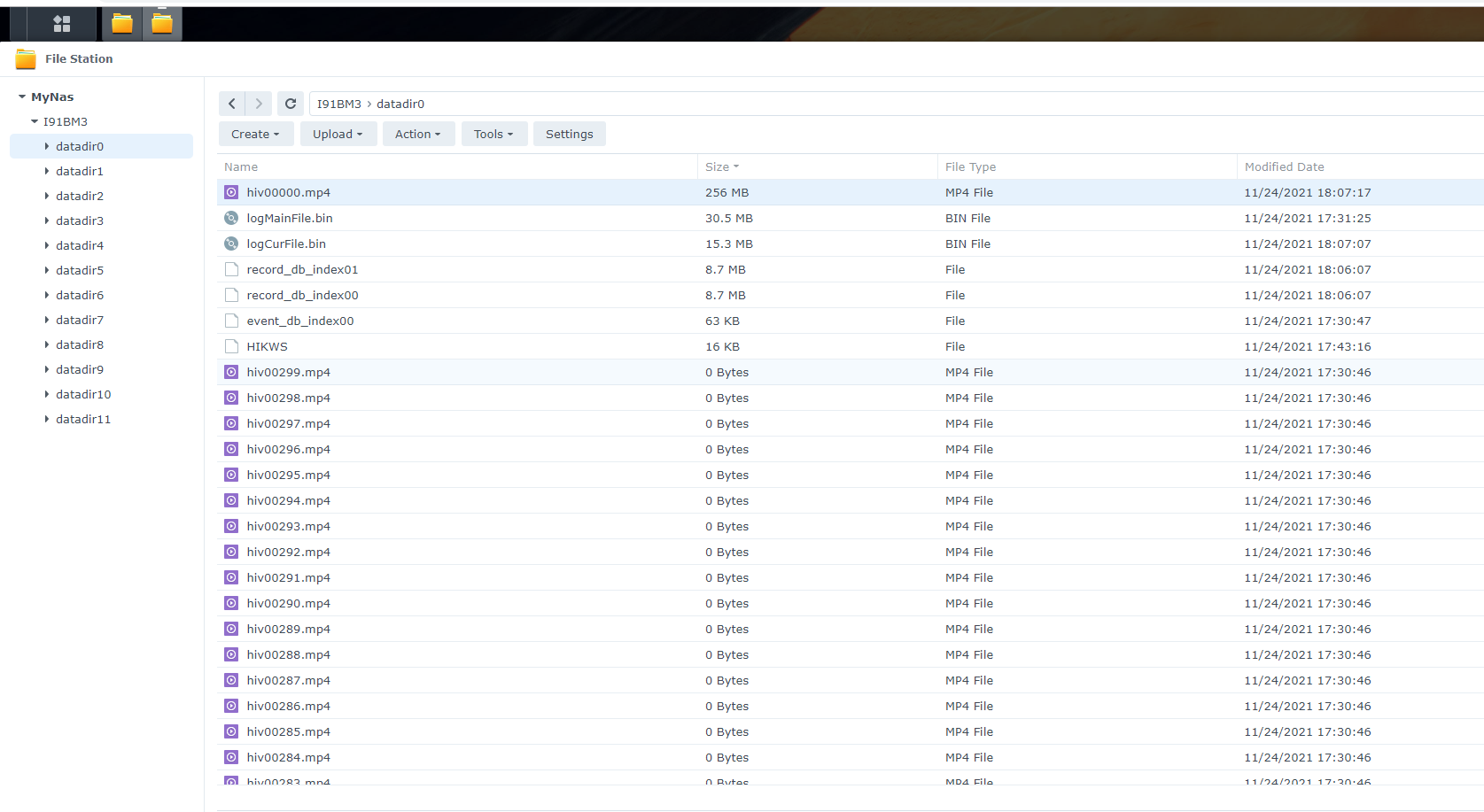Click I91BM3 in the path breadcrumb
1484x812 pixels.
click(338, 104)
